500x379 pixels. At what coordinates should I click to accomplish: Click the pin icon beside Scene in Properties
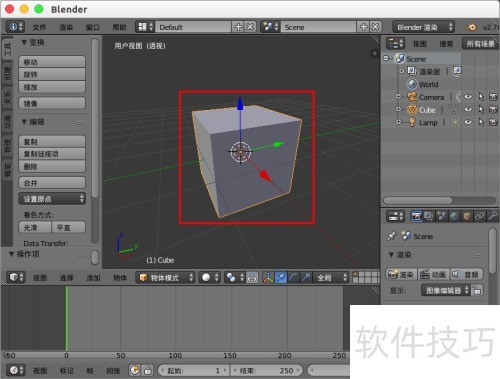click(392, 236)
